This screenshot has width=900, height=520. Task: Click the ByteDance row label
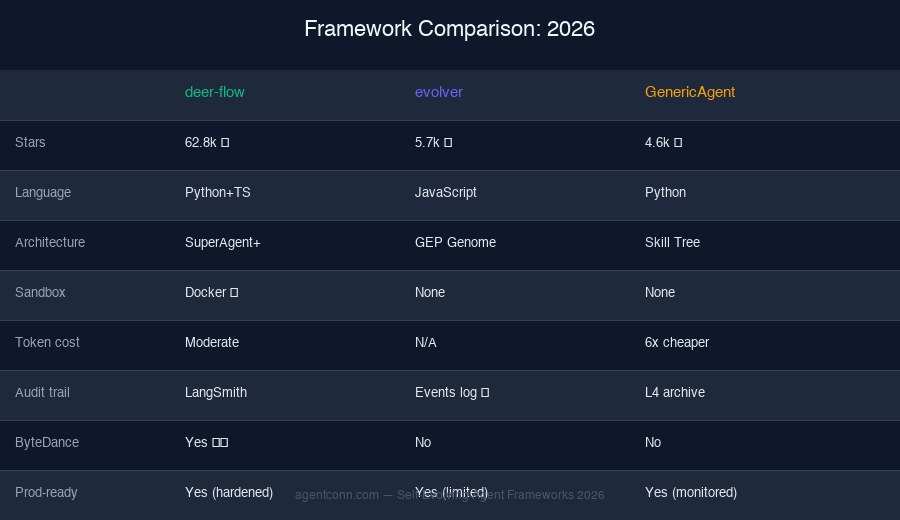click(x=47, y=442)
